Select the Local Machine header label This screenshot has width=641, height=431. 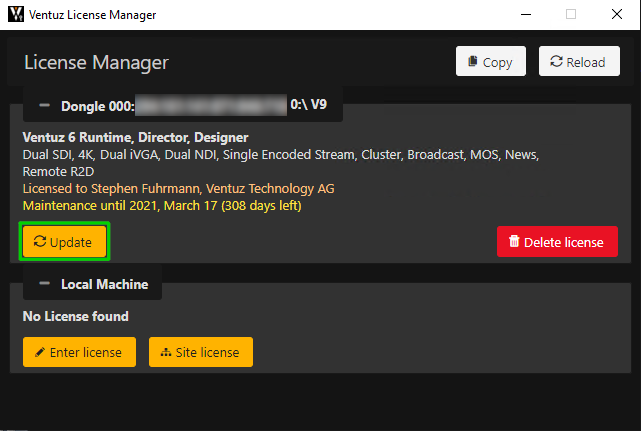[x=104, y=284]
